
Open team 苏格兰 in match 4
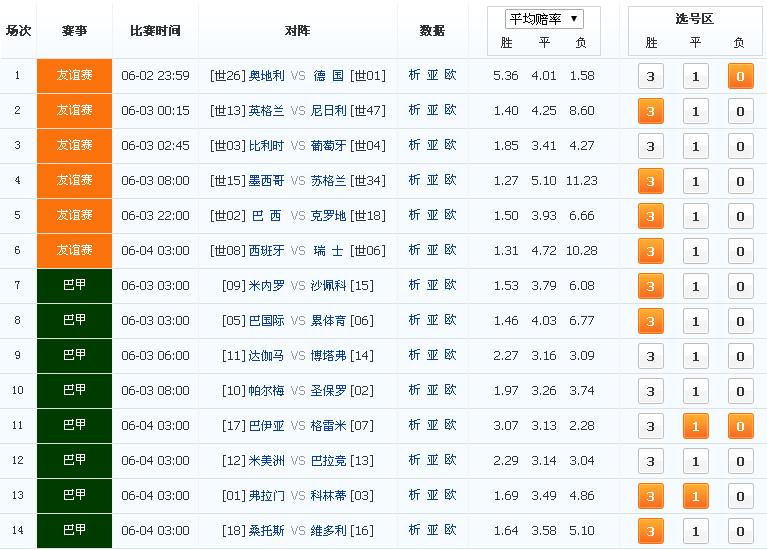328,181
